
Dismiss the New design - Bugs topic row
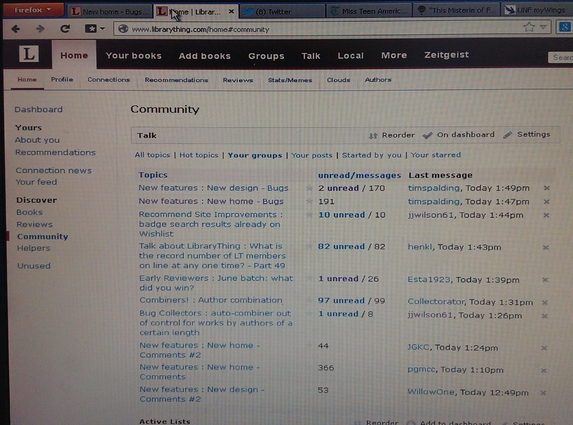coord(547,188)
